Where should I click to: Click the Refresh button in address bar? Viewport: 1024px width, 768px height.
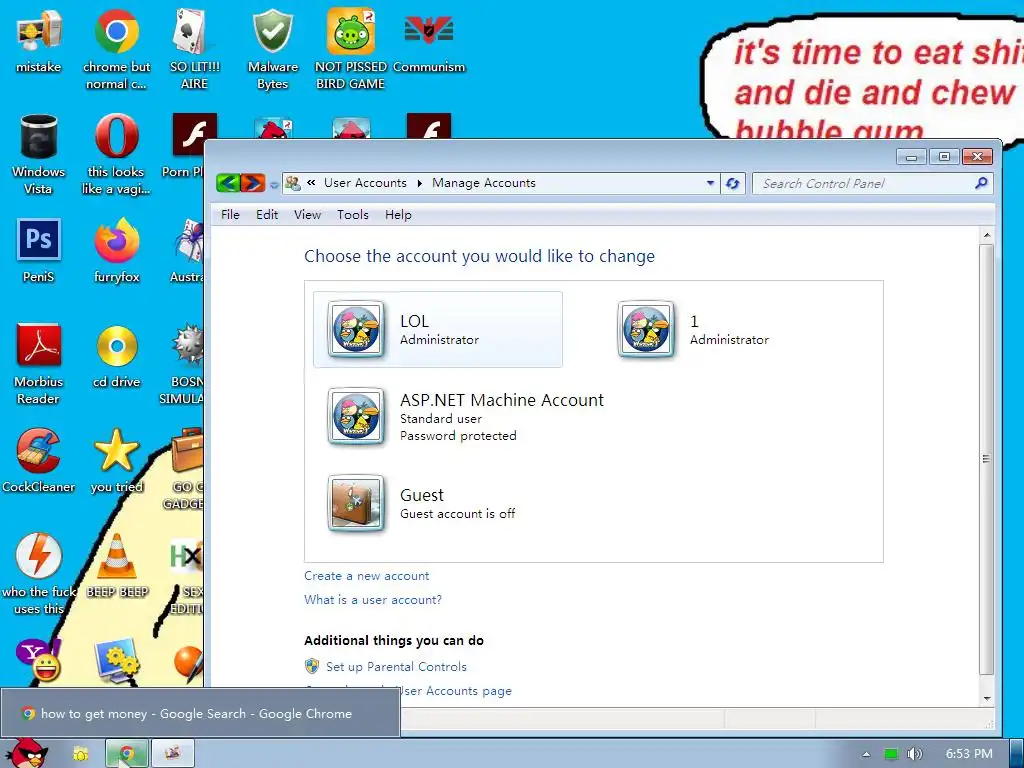coord(733,184)
